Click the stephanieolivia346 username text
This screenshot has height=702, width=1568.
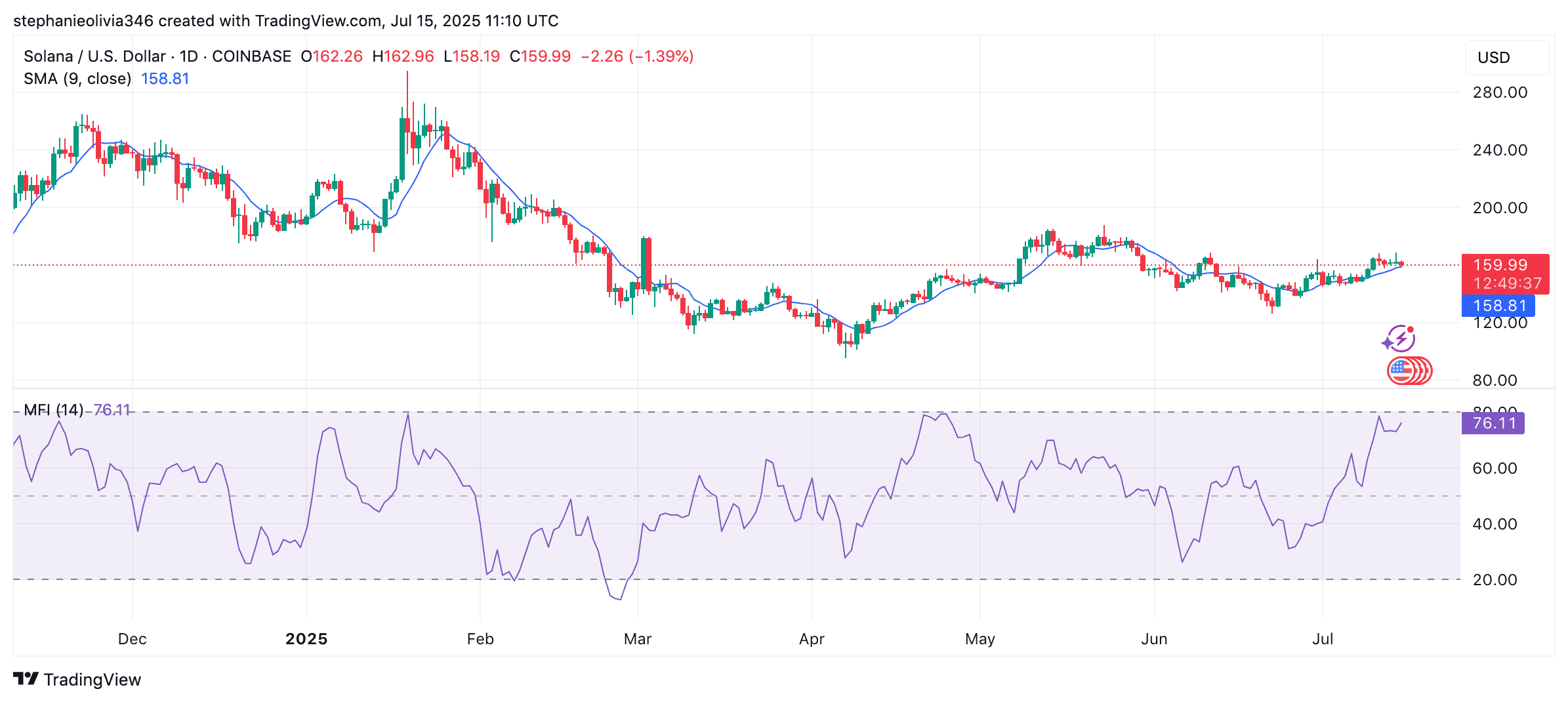tap(83, 20)
